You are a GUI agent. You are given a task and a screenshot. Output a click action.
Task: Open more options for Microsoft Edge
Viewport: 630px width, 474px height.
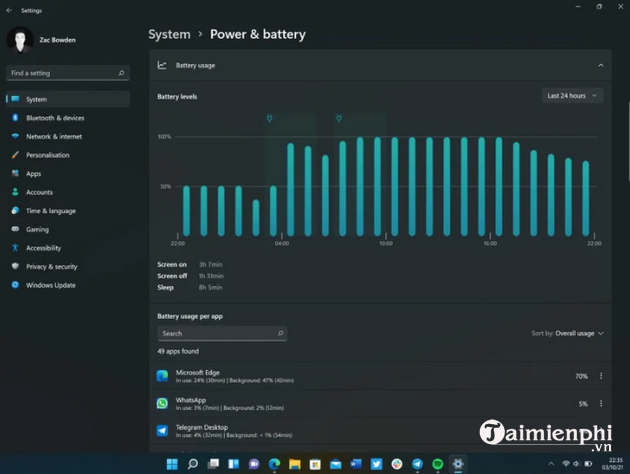tap(601, 376)
